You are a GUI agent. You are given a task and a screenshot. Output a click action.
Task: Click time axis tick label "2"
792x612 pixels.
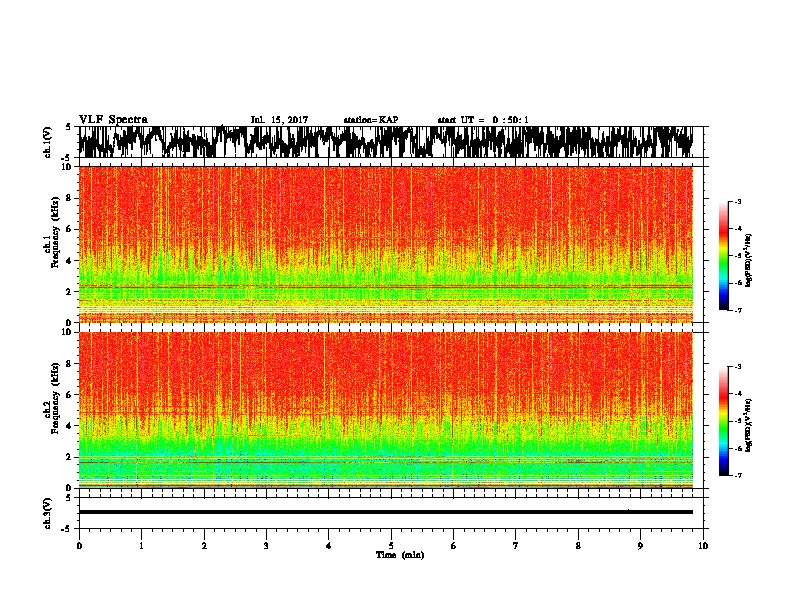point(204,545)
